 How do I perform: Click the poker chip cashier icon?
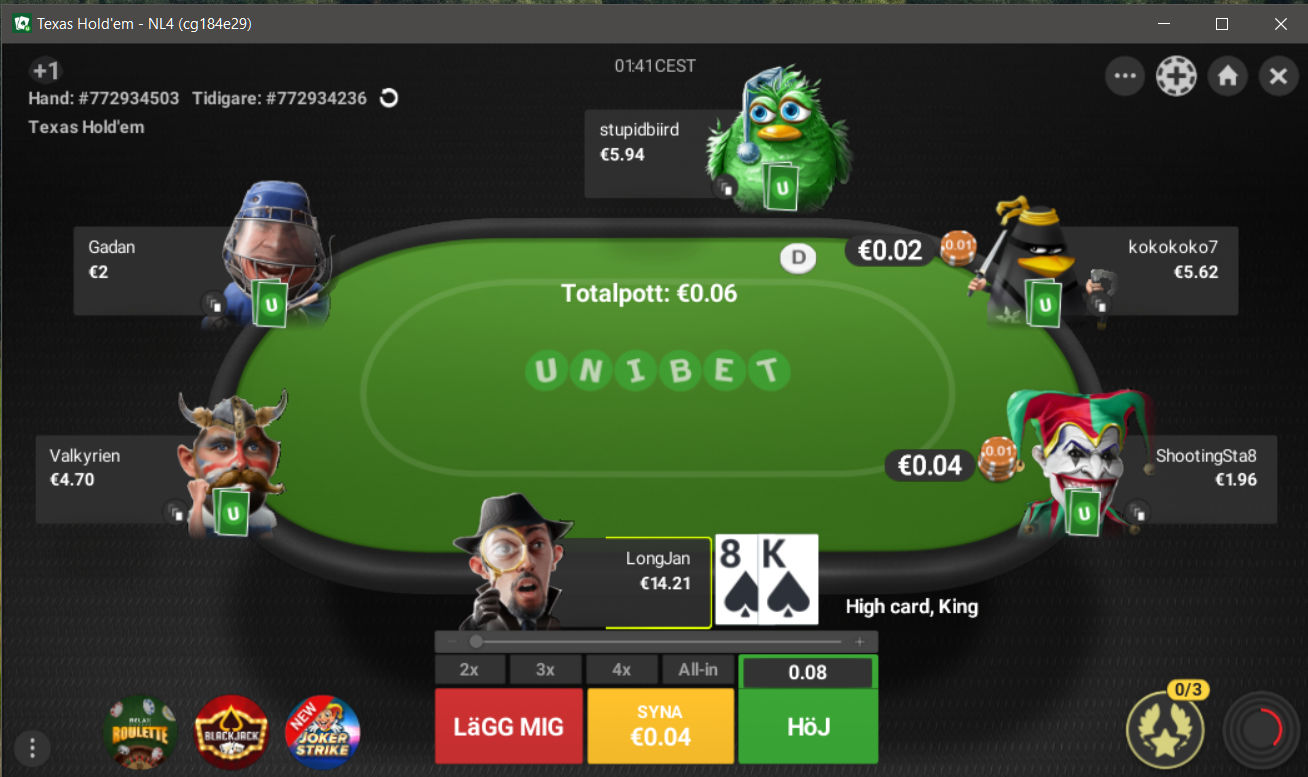point(1176,76)
